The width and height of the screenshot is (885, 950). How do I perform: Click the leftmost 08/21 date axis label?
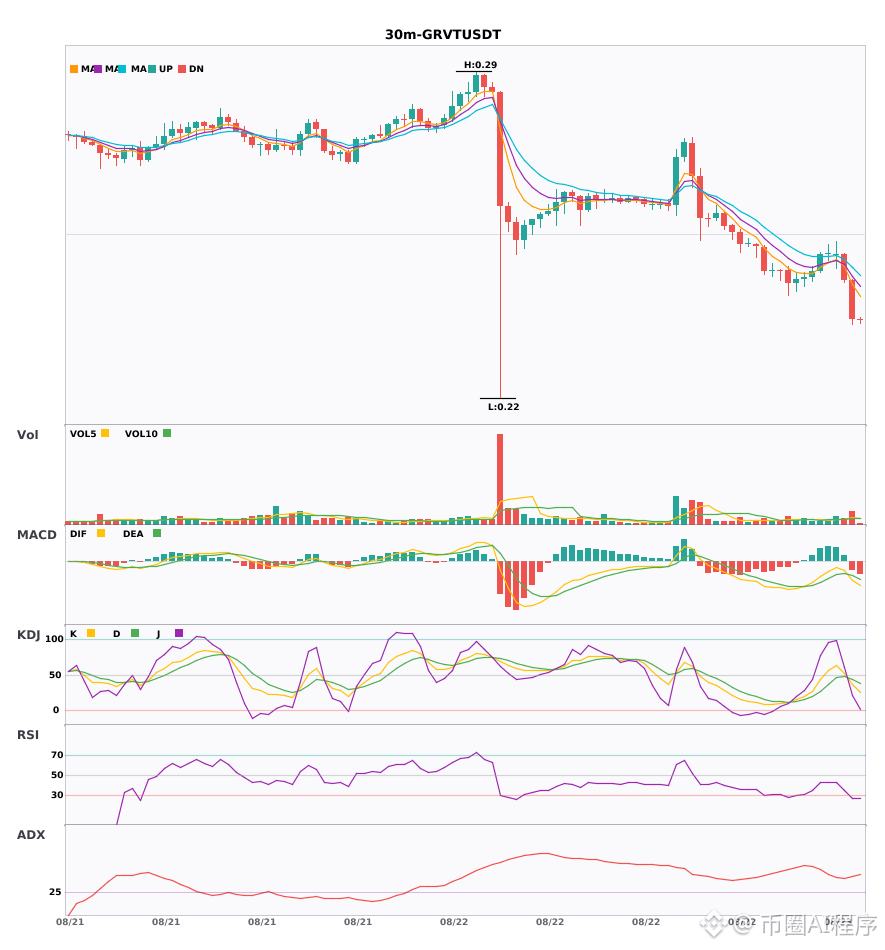click(x=70, y=922)
